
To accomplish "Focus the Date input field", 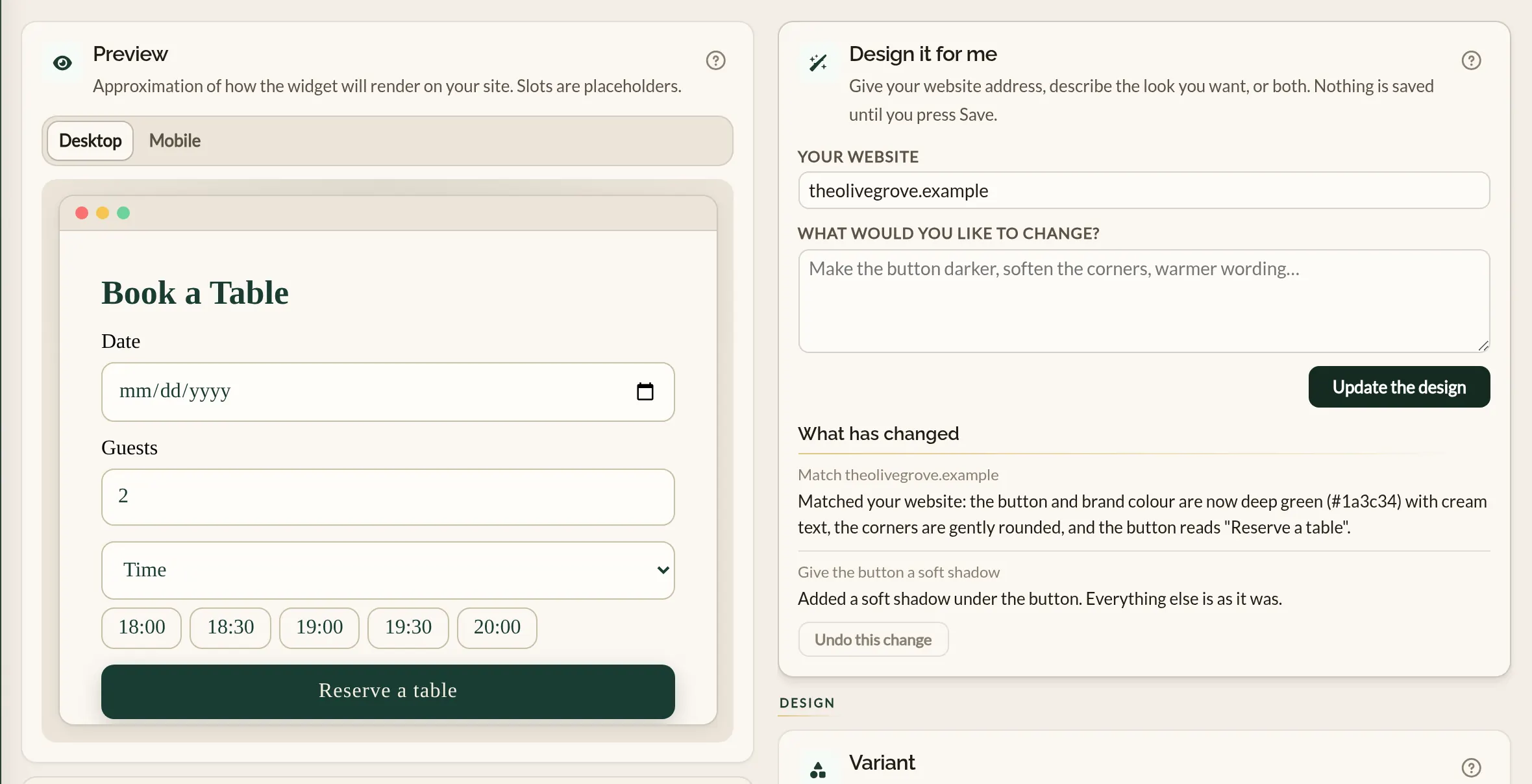I will coord(388,392).
